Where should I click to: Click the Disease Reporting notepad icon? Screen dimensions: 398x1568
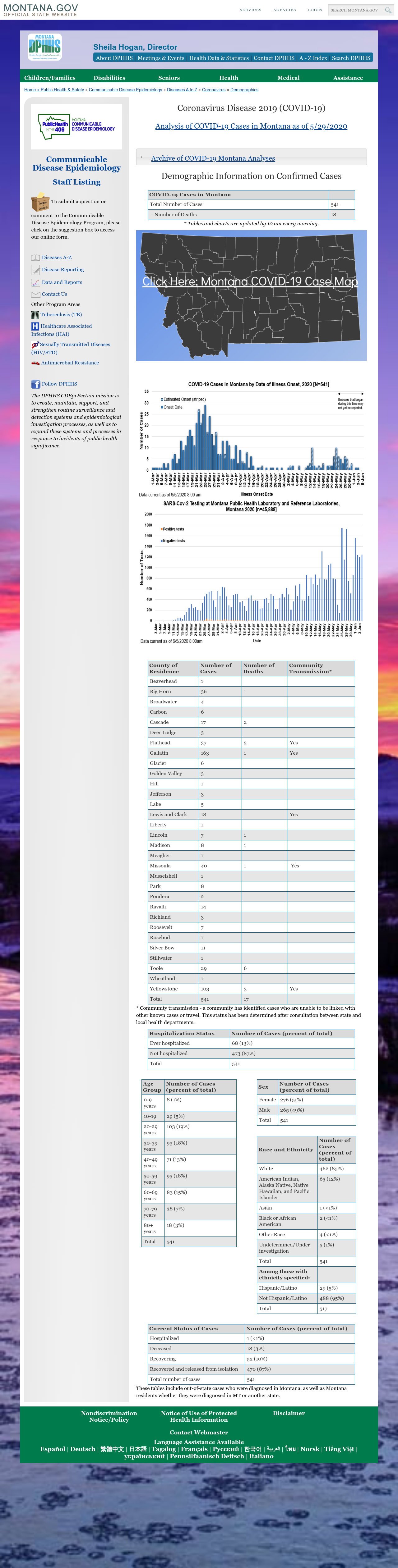click(x=35, y=270)
